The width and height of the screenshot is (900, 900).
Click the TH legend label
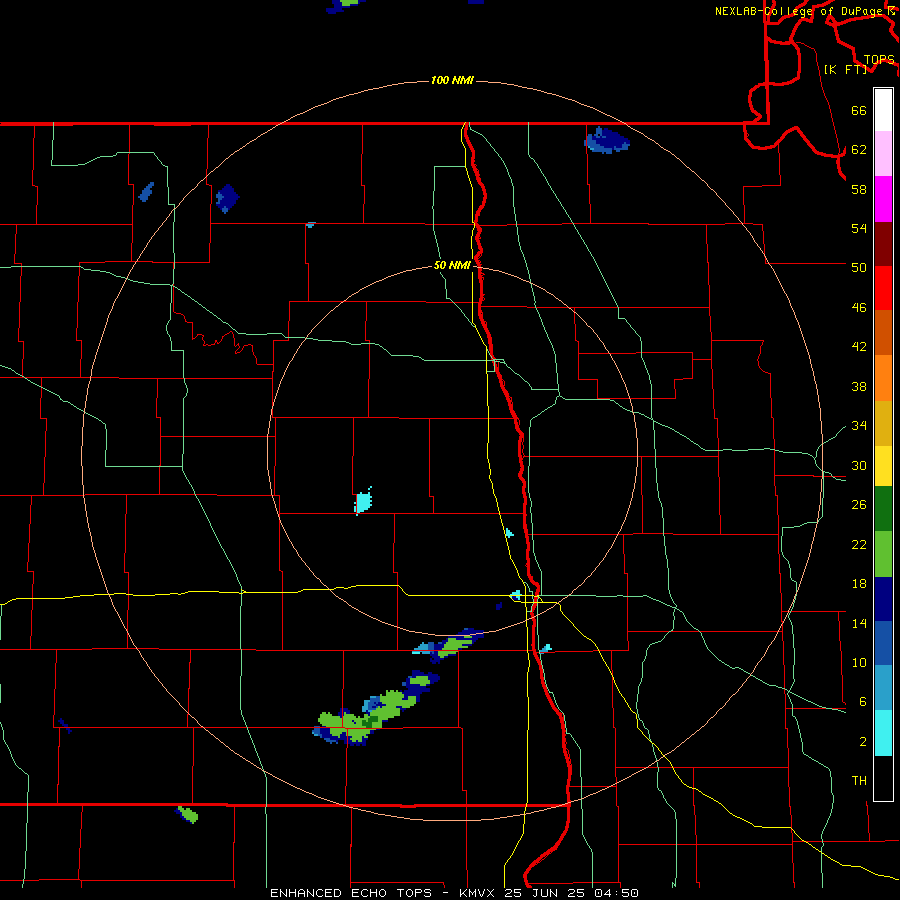[x=859, y=781]
